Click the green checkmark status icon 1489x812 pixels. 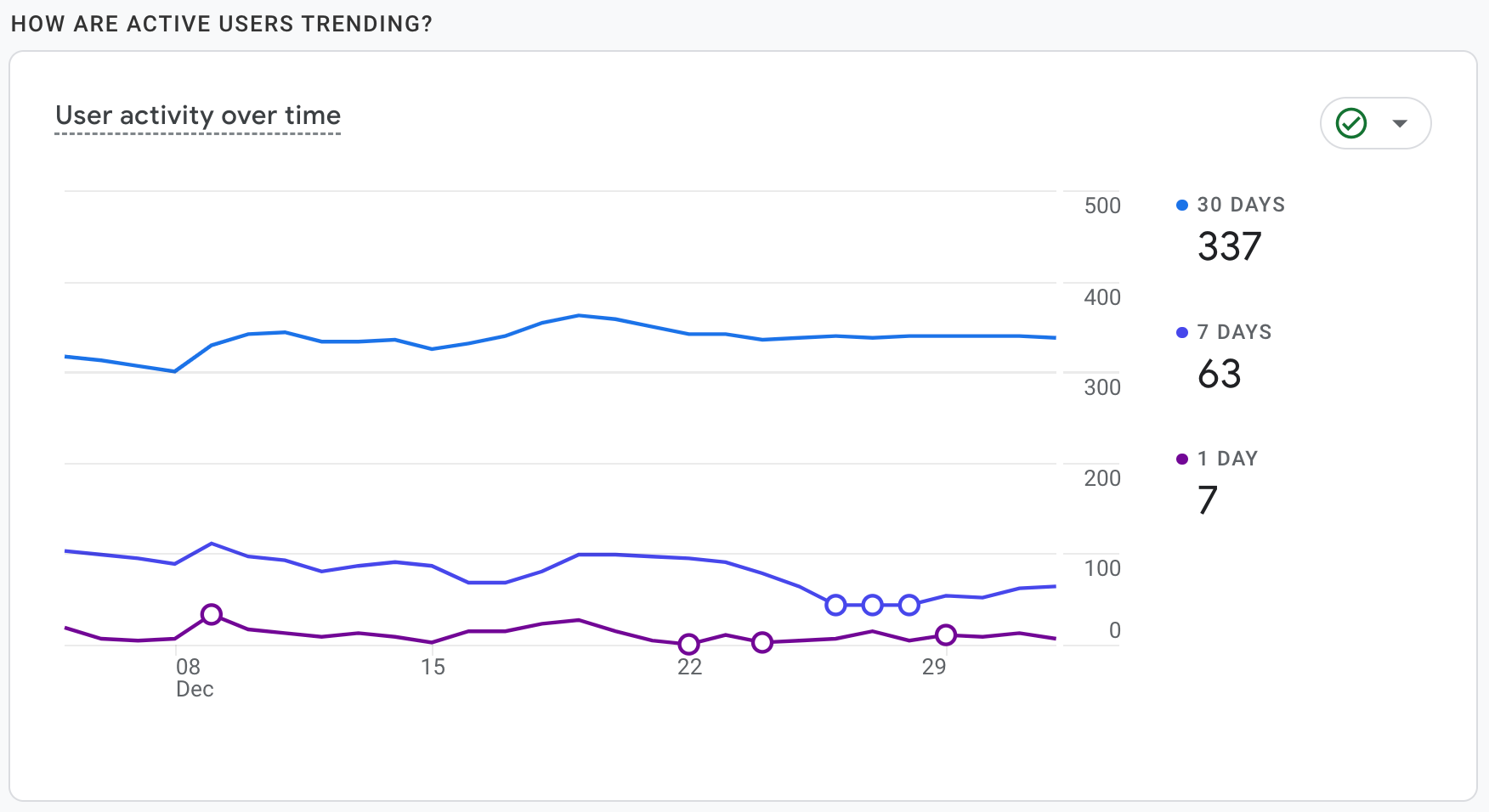tap(1350, 123)
